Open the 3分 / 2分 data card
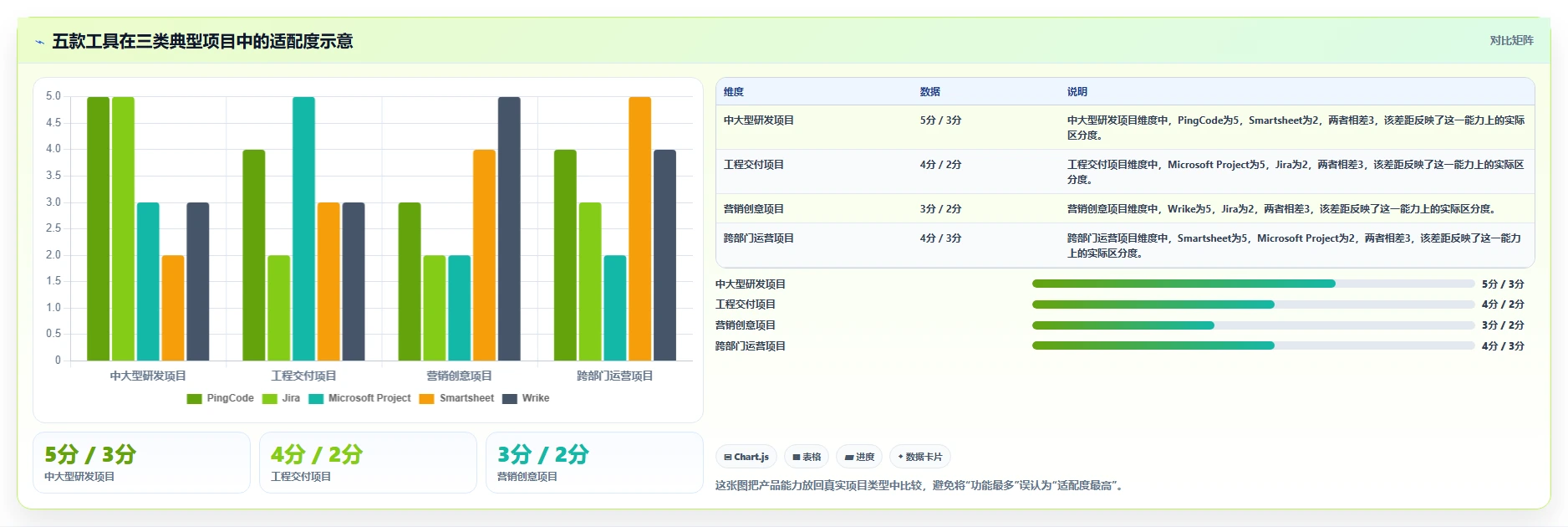This screenshot has width=1568, height=527. click(x=594, y=463)
